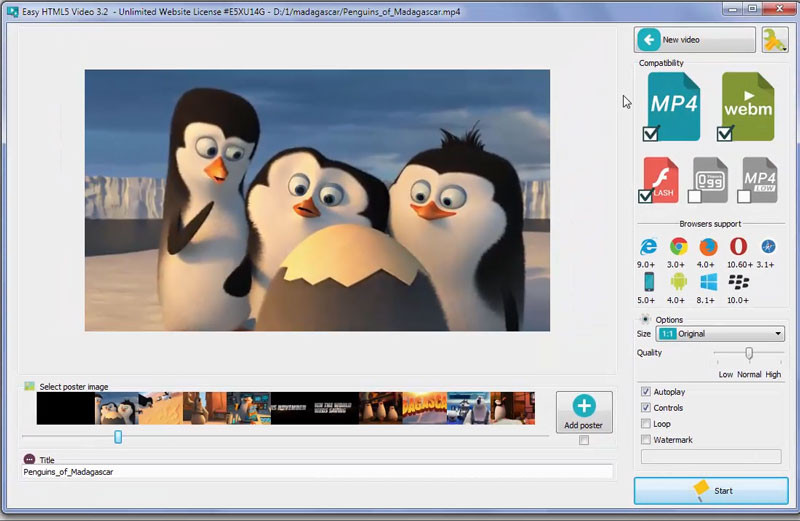Image resolution: width=800 pixels, height=521 pixels.
Task: Disable the Controls checkbox
Action: coord(646,407)
